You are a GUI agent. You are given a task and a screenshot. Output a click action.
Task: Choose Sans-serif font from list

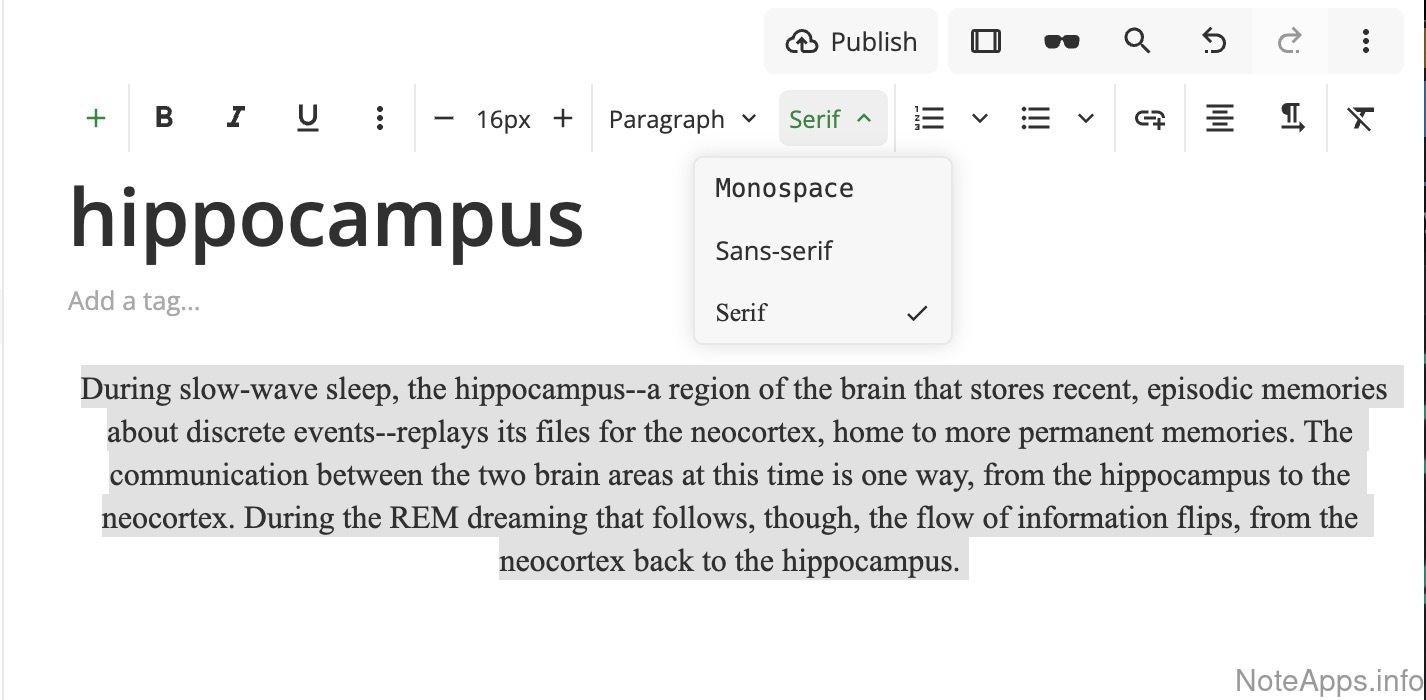pos(774,251)
